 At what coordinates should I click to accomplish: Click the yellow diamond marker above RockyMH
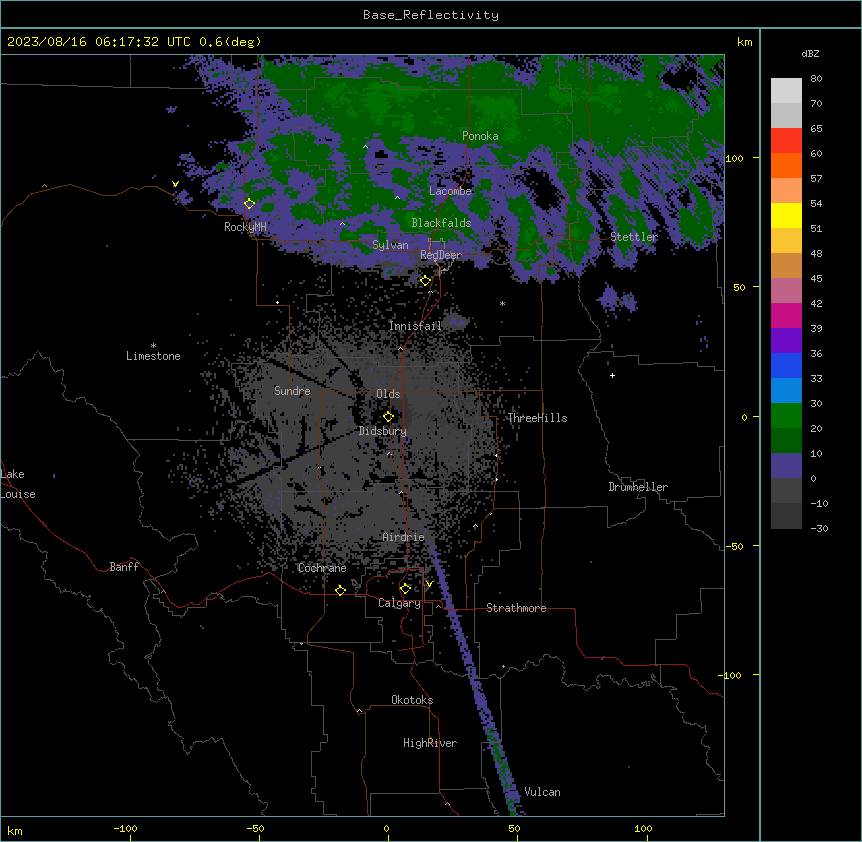coord(249,204)
